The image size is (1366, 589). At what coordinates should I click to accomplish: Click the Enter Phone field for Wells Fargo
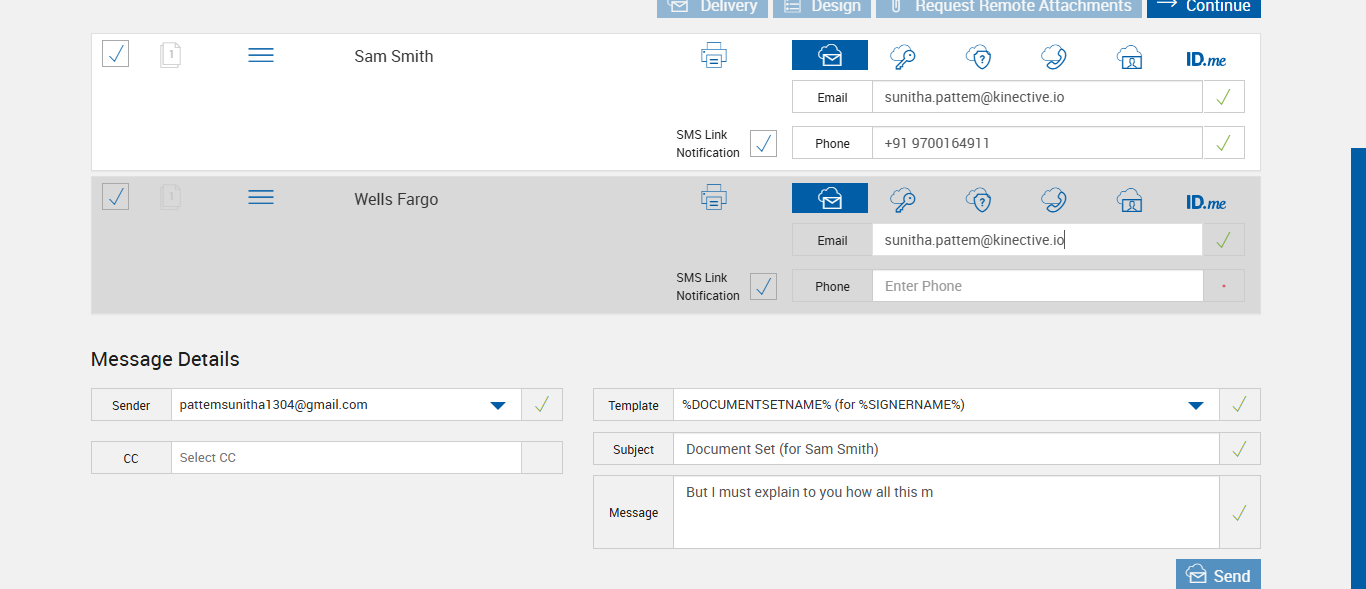[1037, 286]
